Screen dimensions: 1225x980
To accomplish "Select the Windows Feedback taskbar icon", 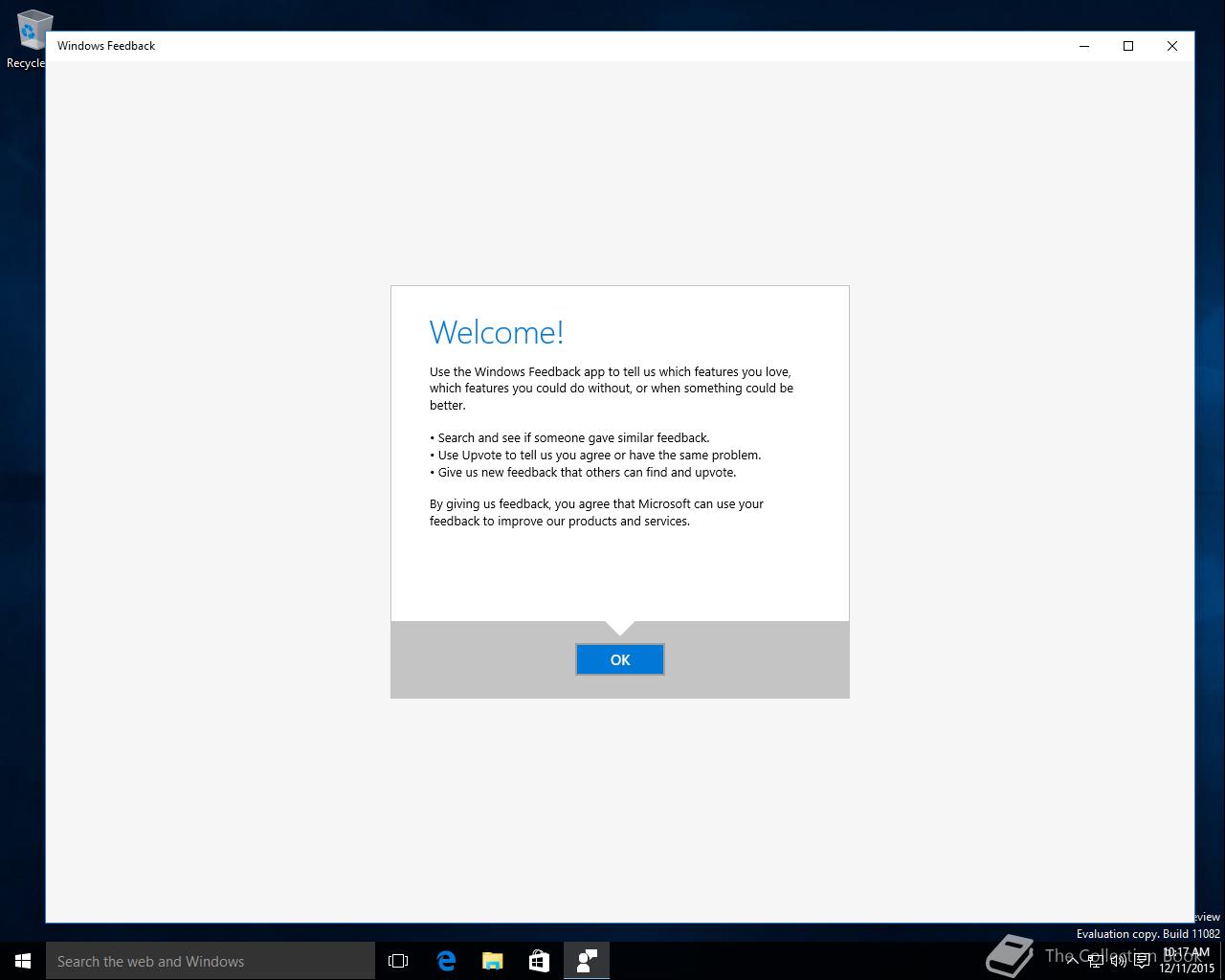I will point(587,961).
